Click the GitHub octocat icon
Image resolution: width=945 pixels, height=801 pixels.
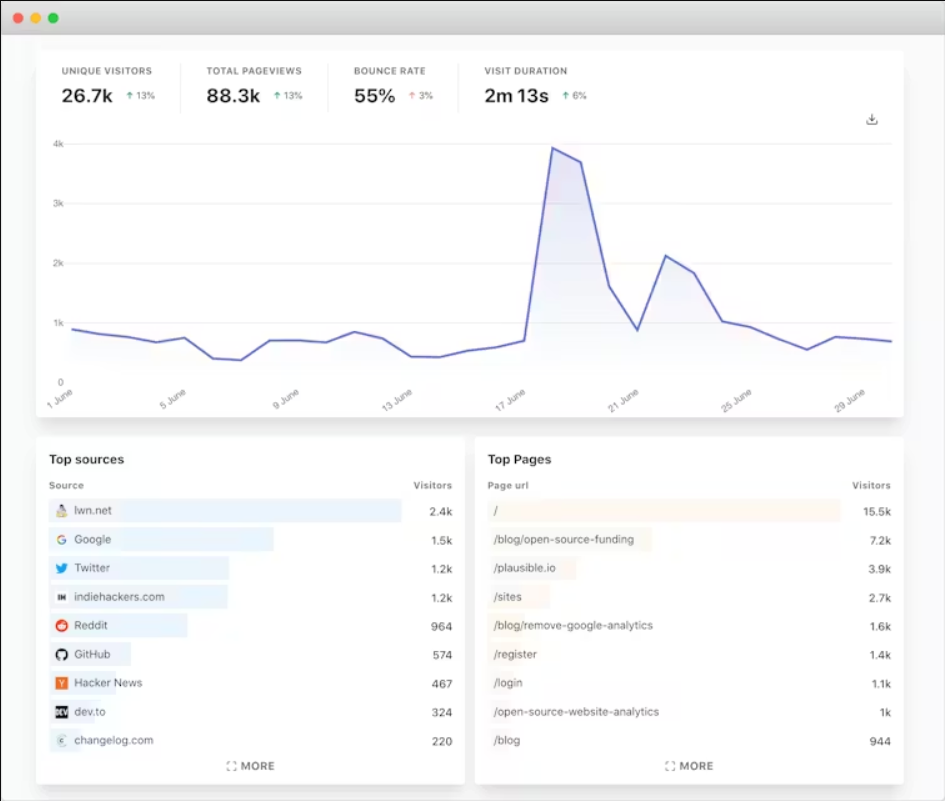(x=61, y=655)
